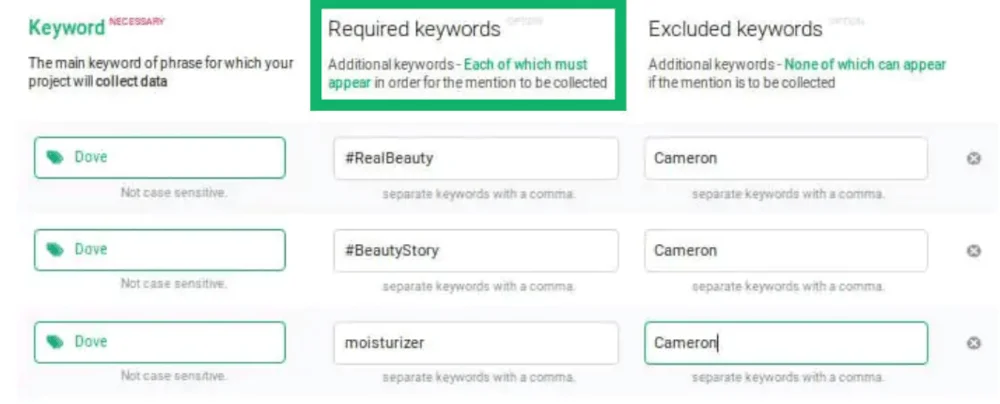Viewport: 1000px width, 404px height.
Task: Click the green "None of which can appear" text
Action: pos(865,65)
